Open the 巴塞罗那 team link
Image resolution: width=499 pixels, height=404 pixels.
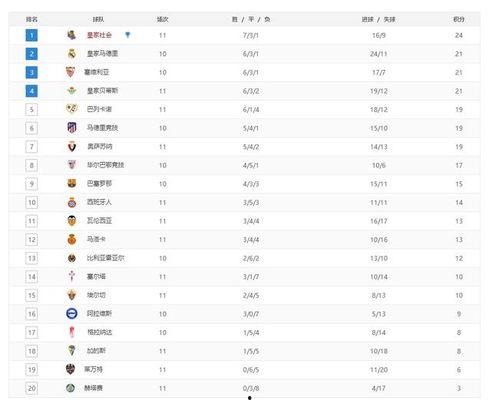click(99, 184)
